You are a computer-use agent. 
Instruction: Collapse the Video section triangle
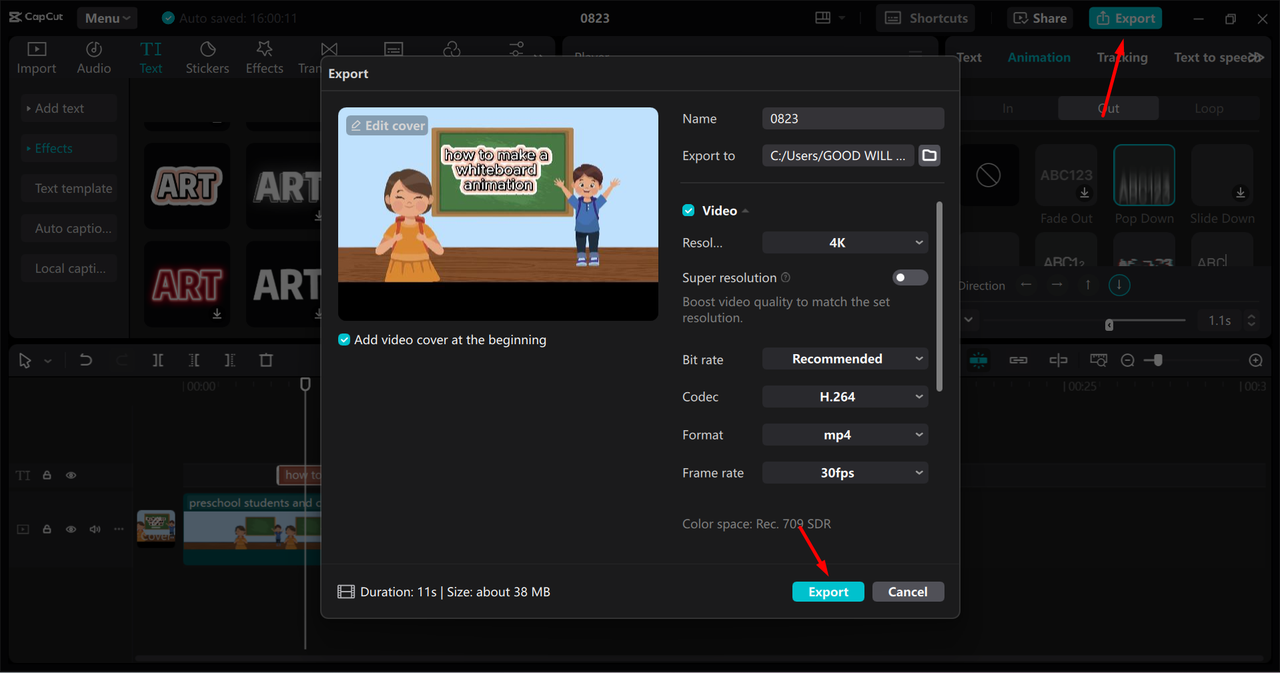746,211
